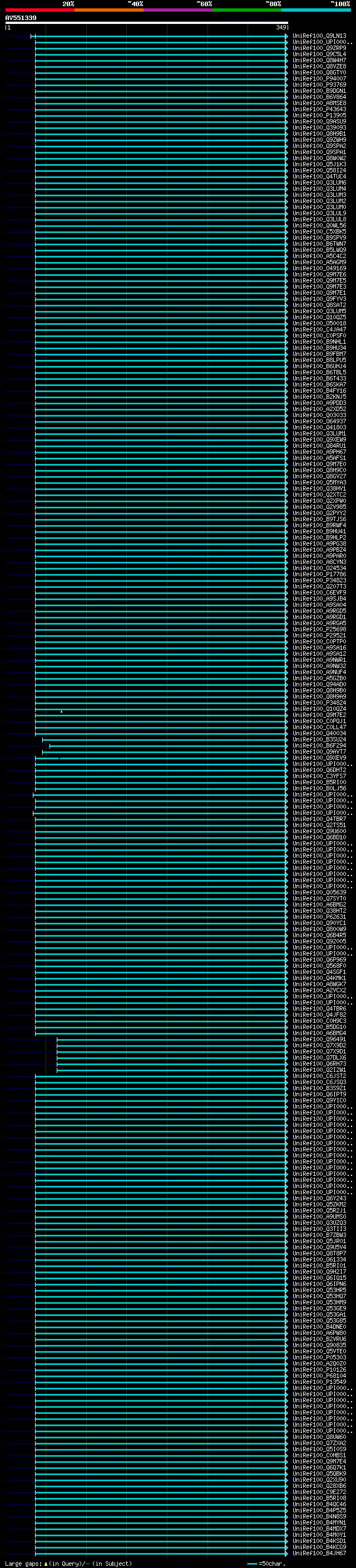Select hit UniRef100_Q3LUM3
Viewport: 356px width, 1568px height.
[x=319, y=195]
